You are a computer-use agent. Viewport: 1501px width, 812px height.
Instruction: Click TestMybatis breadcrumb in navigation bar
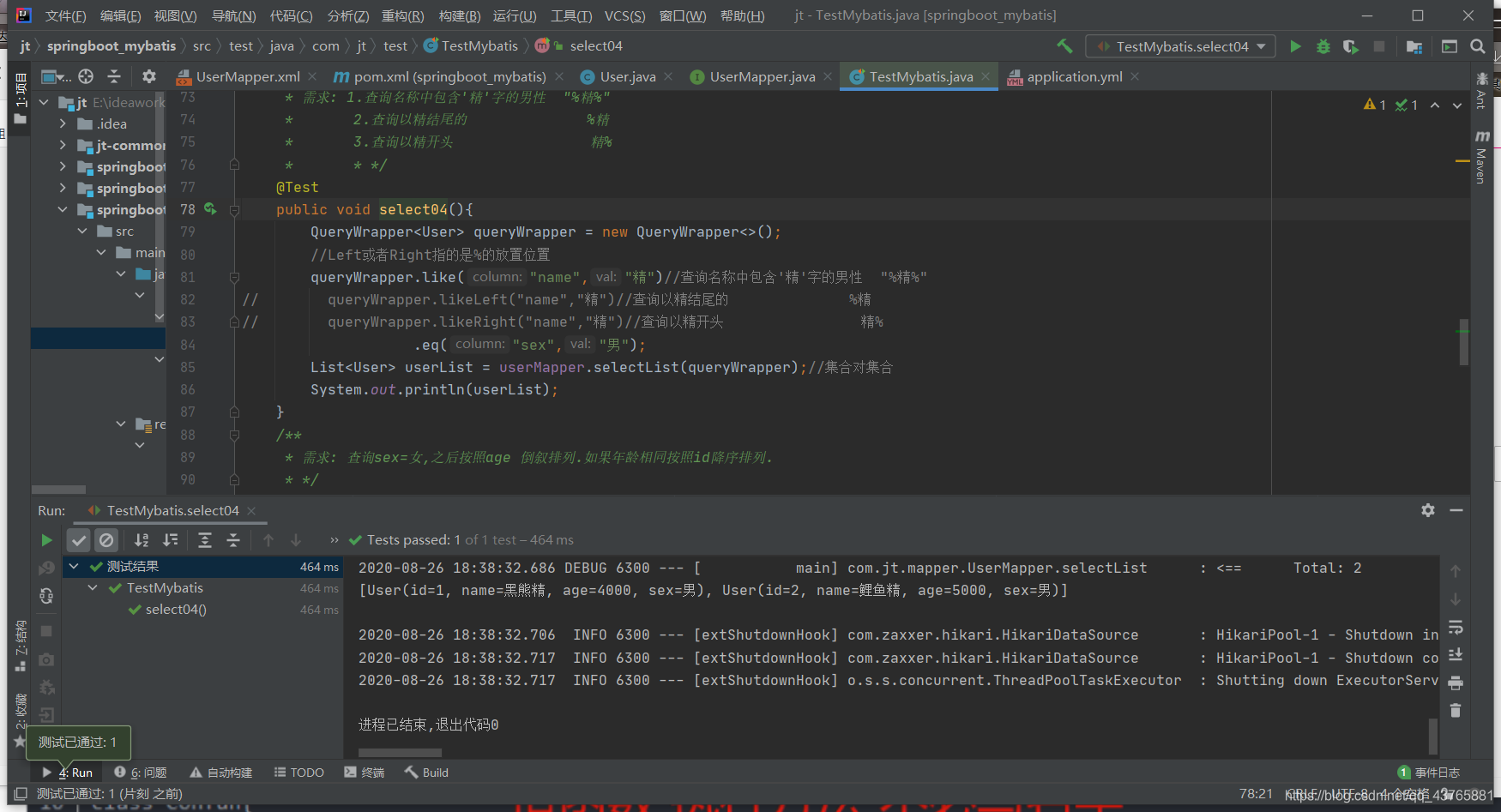point(471,45)
